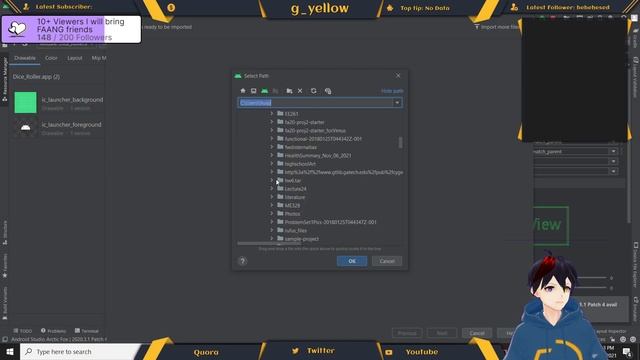Click the Project directory Android icon
Screen dimensions: 640x360
pos(264,91)
